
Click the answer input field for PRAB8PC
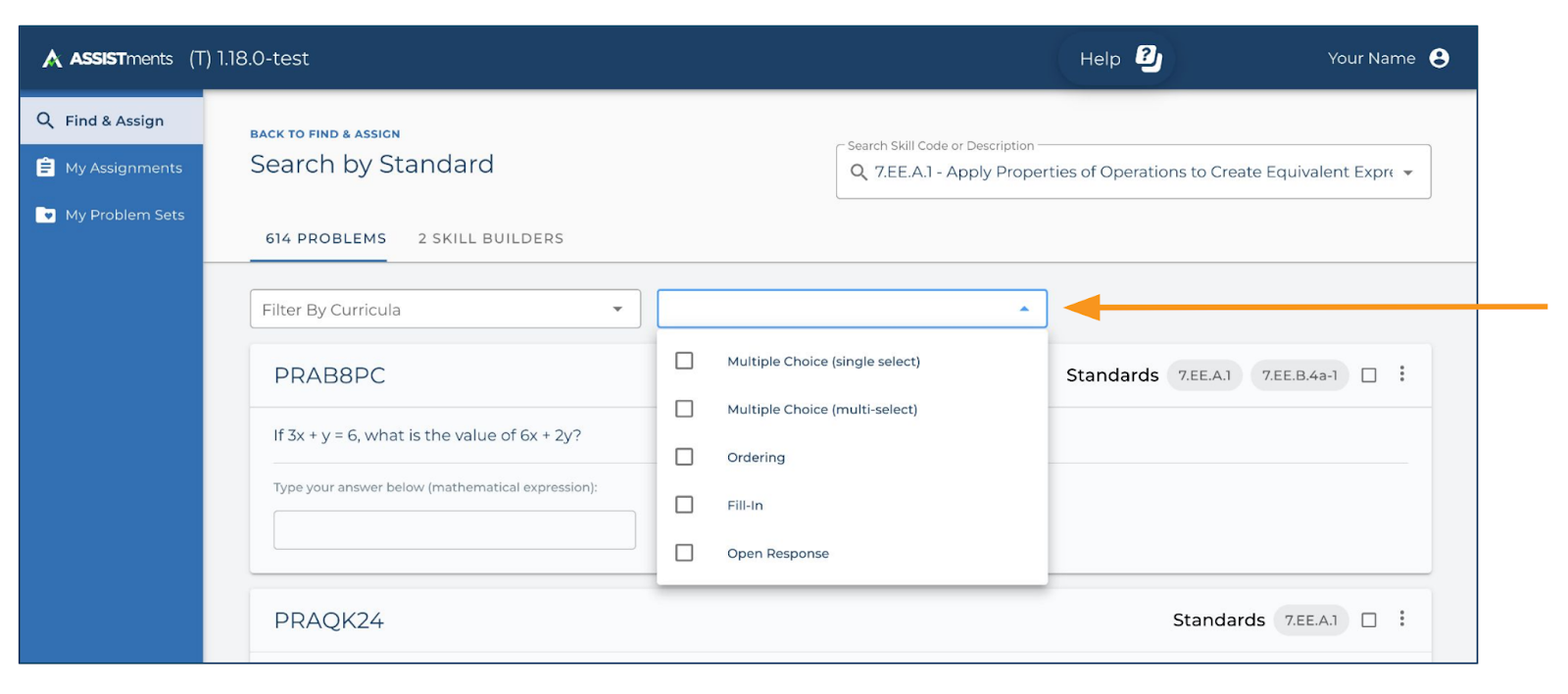pyautogui.click(x=455, y=529)
